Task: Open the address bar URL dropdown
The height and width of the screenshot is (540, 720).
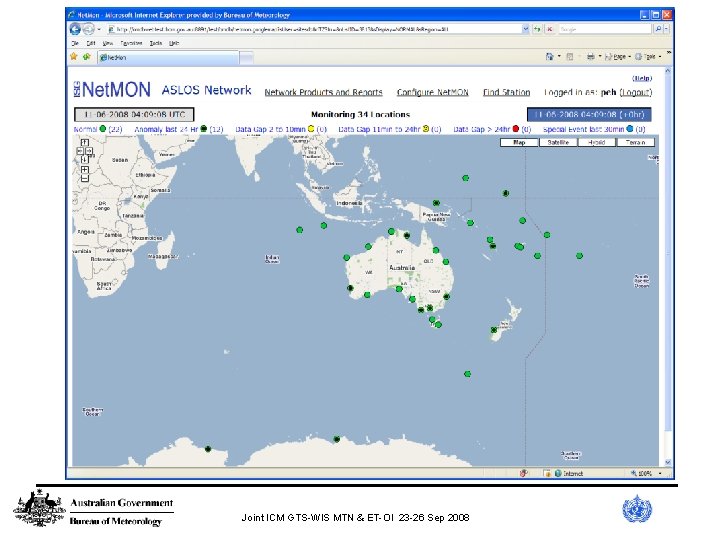Action: tap(526, 29)
